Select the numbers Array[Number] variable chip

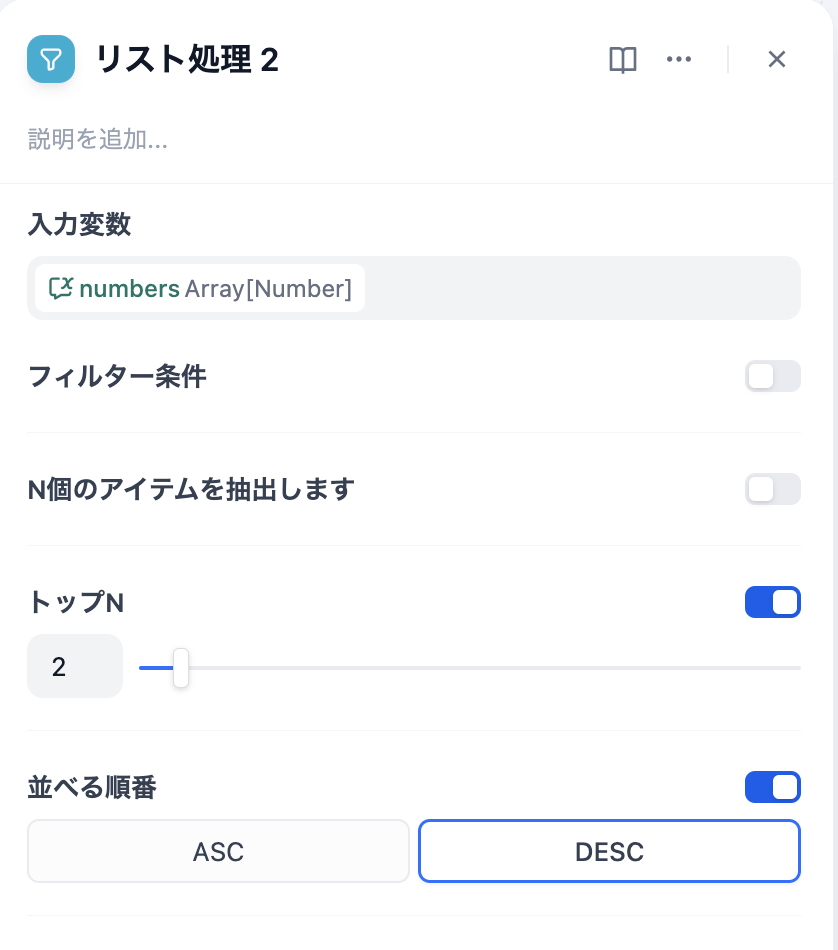[x=200, y=289]
